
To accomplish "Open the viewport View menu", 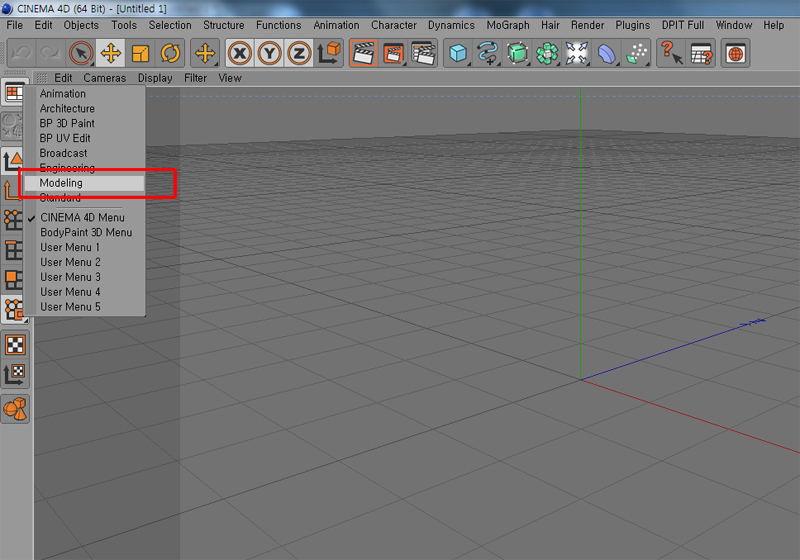I will coord(230,78).
